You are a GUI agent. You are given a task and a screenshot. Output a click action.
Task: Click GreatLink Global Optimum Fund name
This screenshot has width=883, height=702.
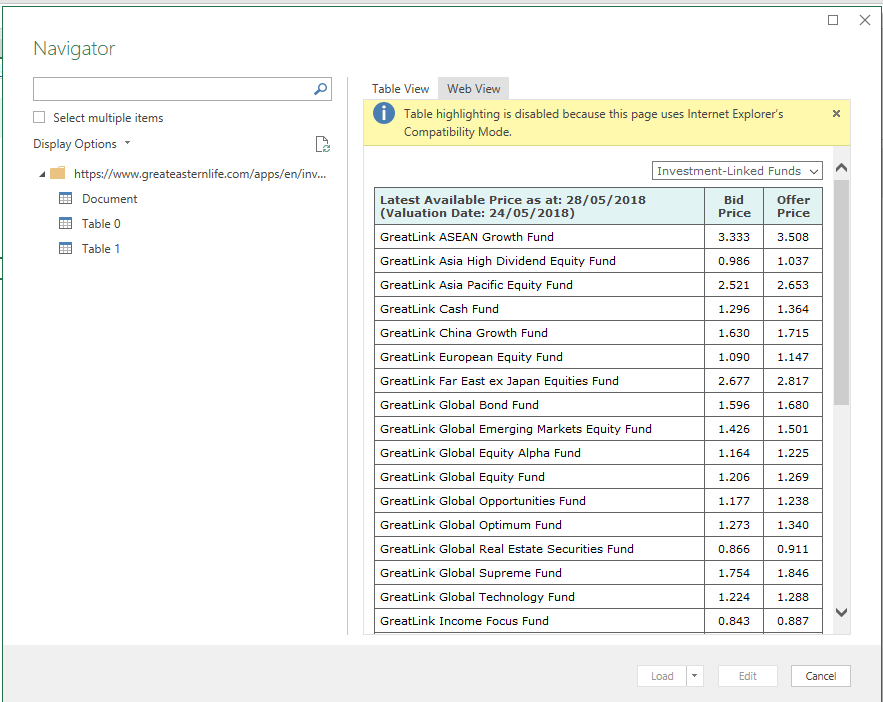coord(471,525)
